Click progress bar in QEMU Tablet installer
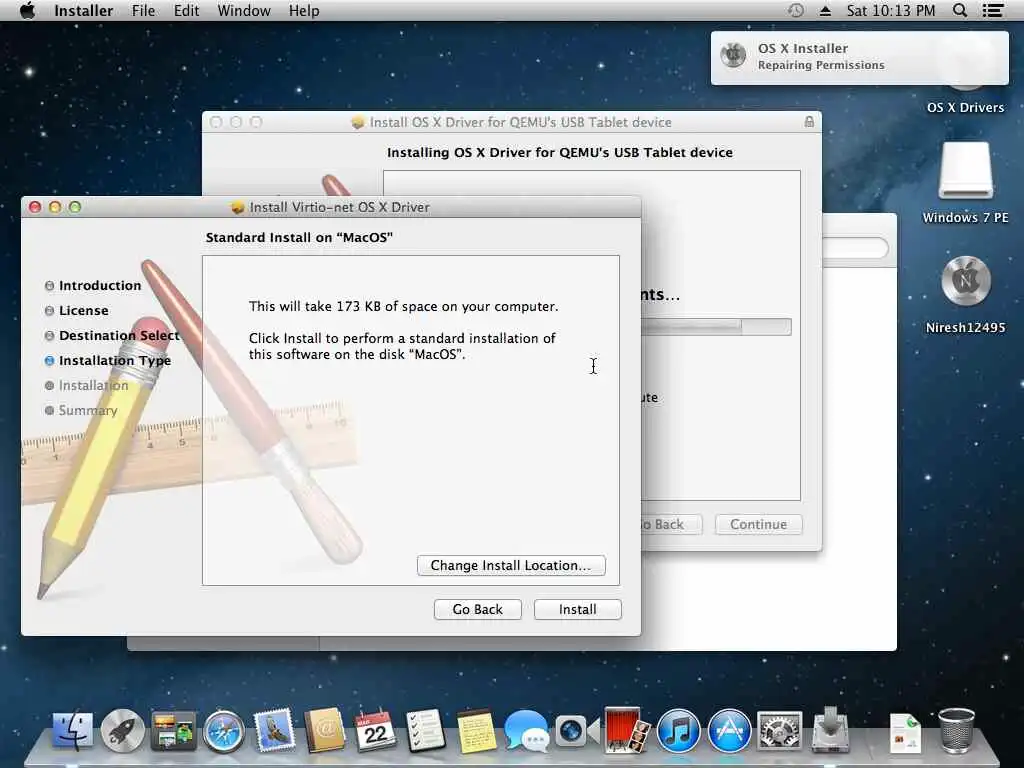This screenshot has width=1024, height=768. point(716,327)
